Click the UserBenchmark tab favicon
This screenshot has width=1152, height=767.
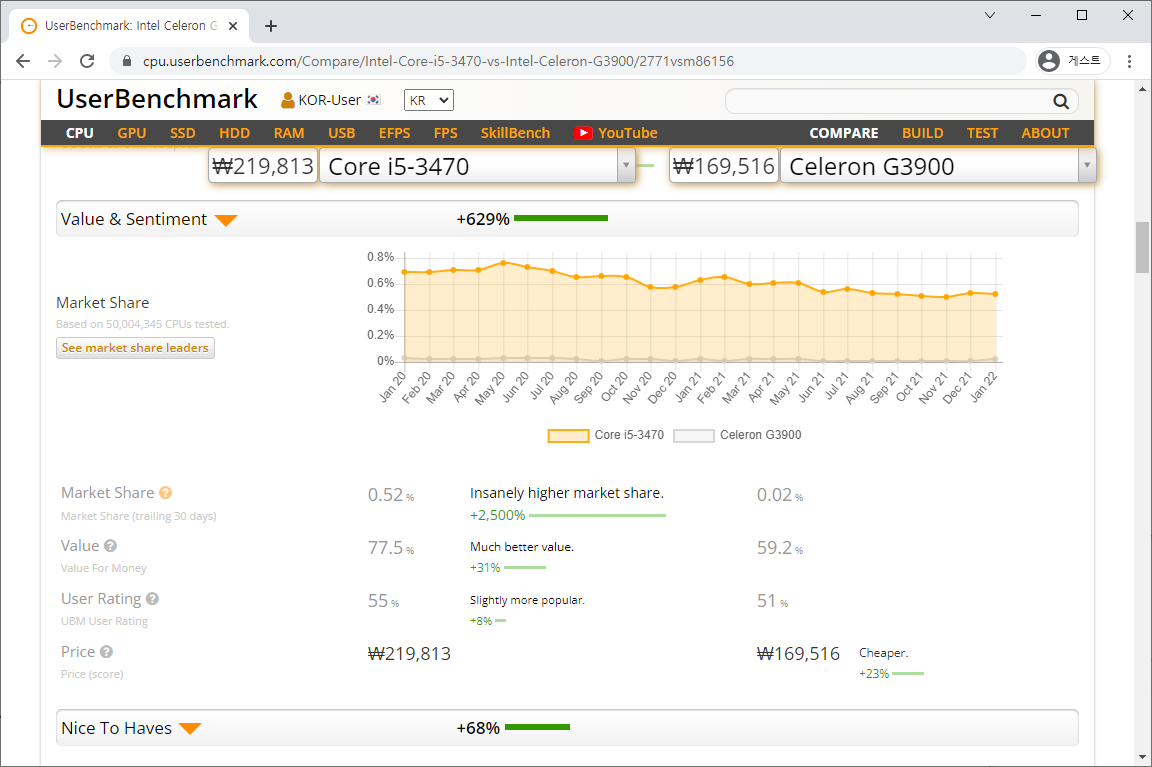pyautogui.click(x=29, y=26)
